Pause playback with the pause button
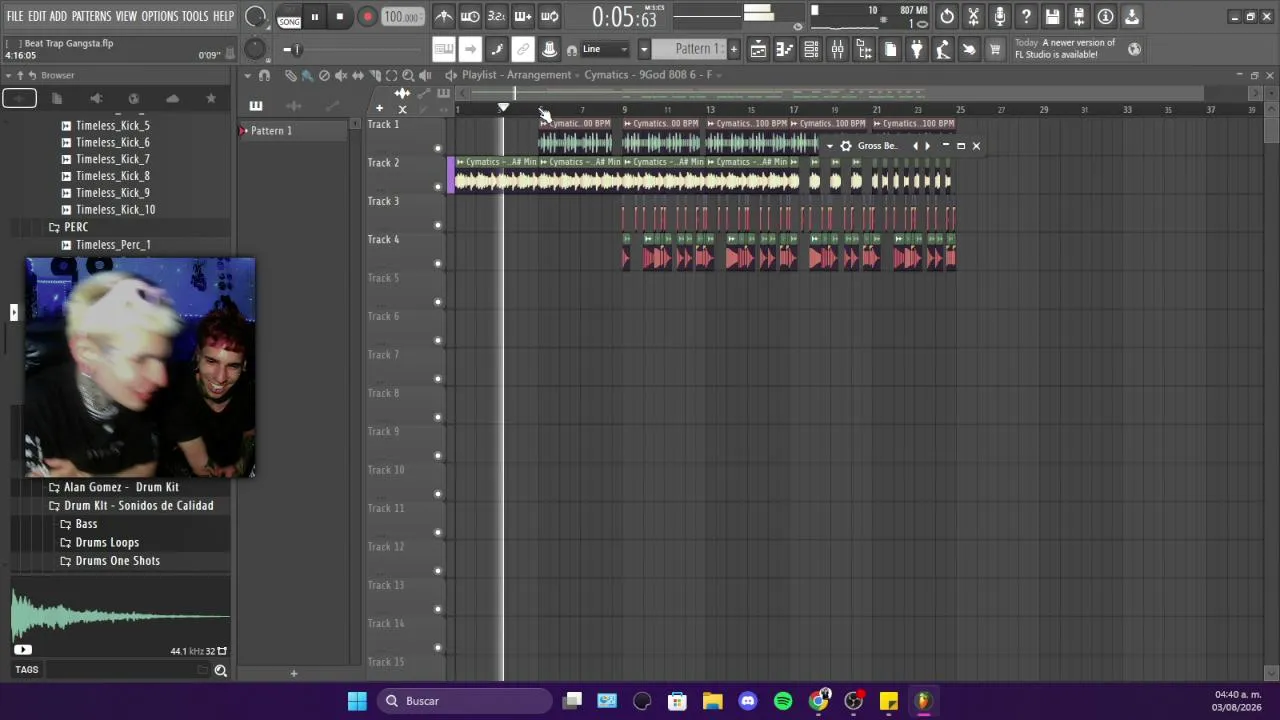The height and width of the screenshot is (720, 1280). coord(314,16)
